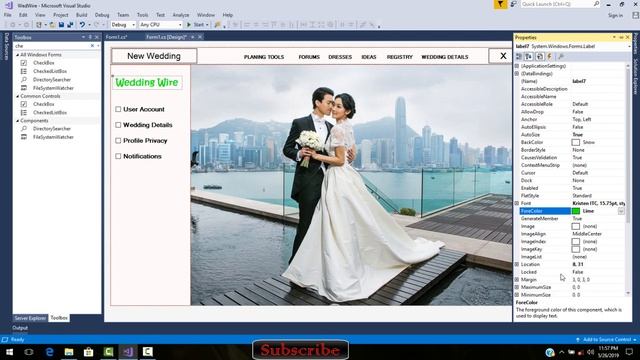Click the PLANING TOOLS label on form
This screenshot has width=640, height=360.
click(x=264, y=57)
